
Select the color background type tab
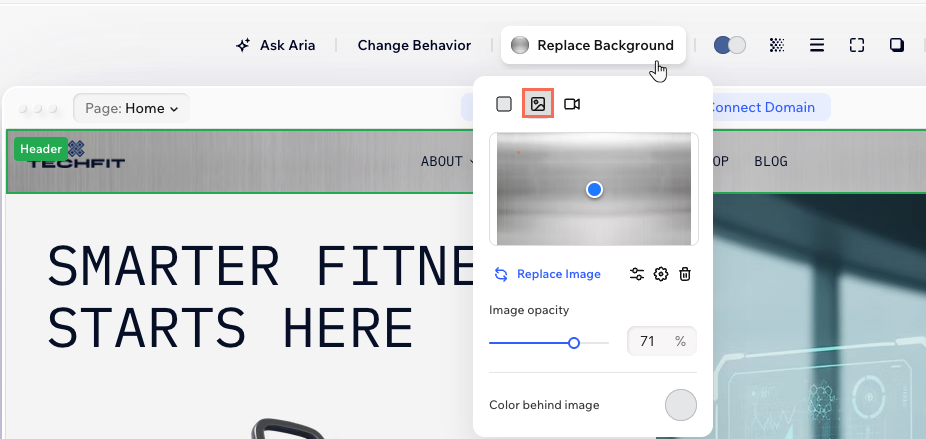point(504,105)
